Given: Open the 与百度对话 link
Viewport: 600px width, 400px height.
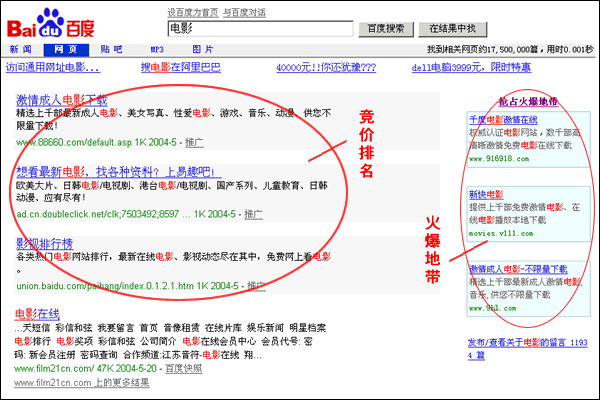Looking at the screenshot, I should (x=244, y=13).
